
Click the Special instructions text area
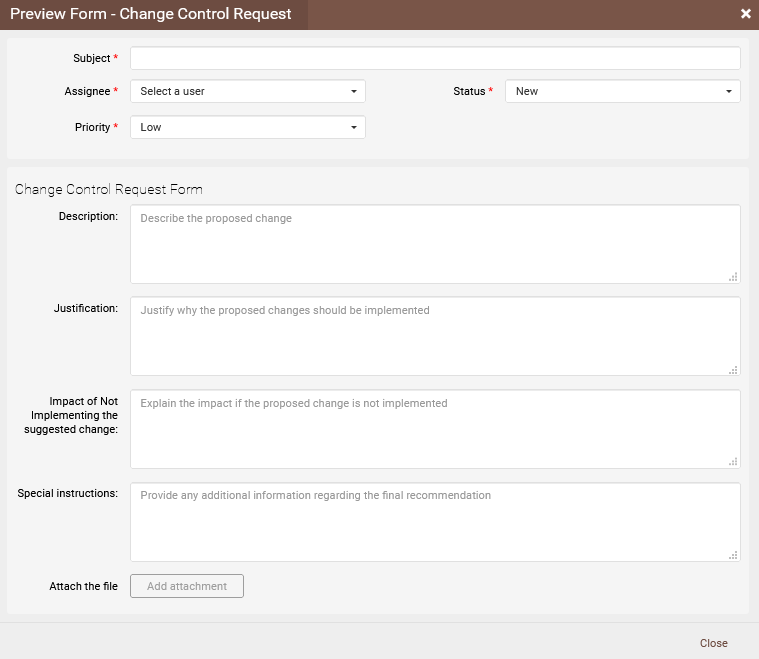click(435, 522)
